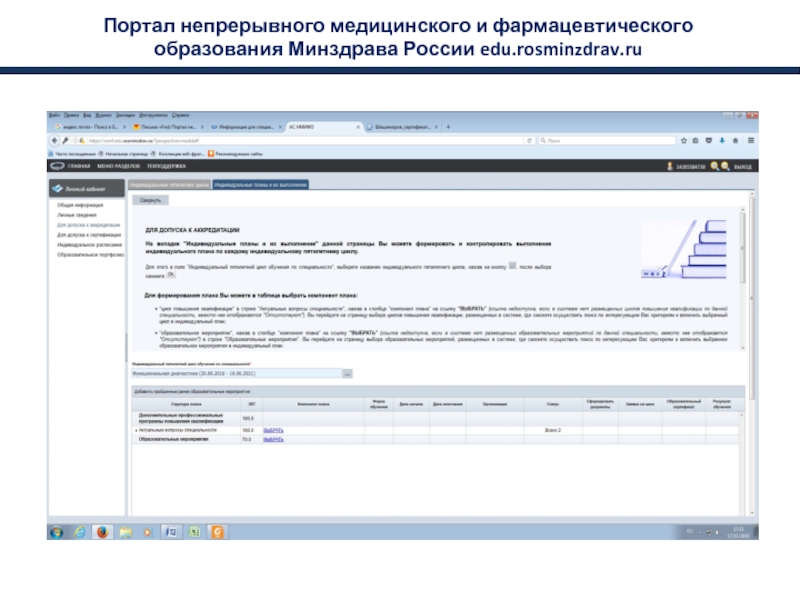Open 'Личные сведения' in the sidebar

(x=75, y=215)
